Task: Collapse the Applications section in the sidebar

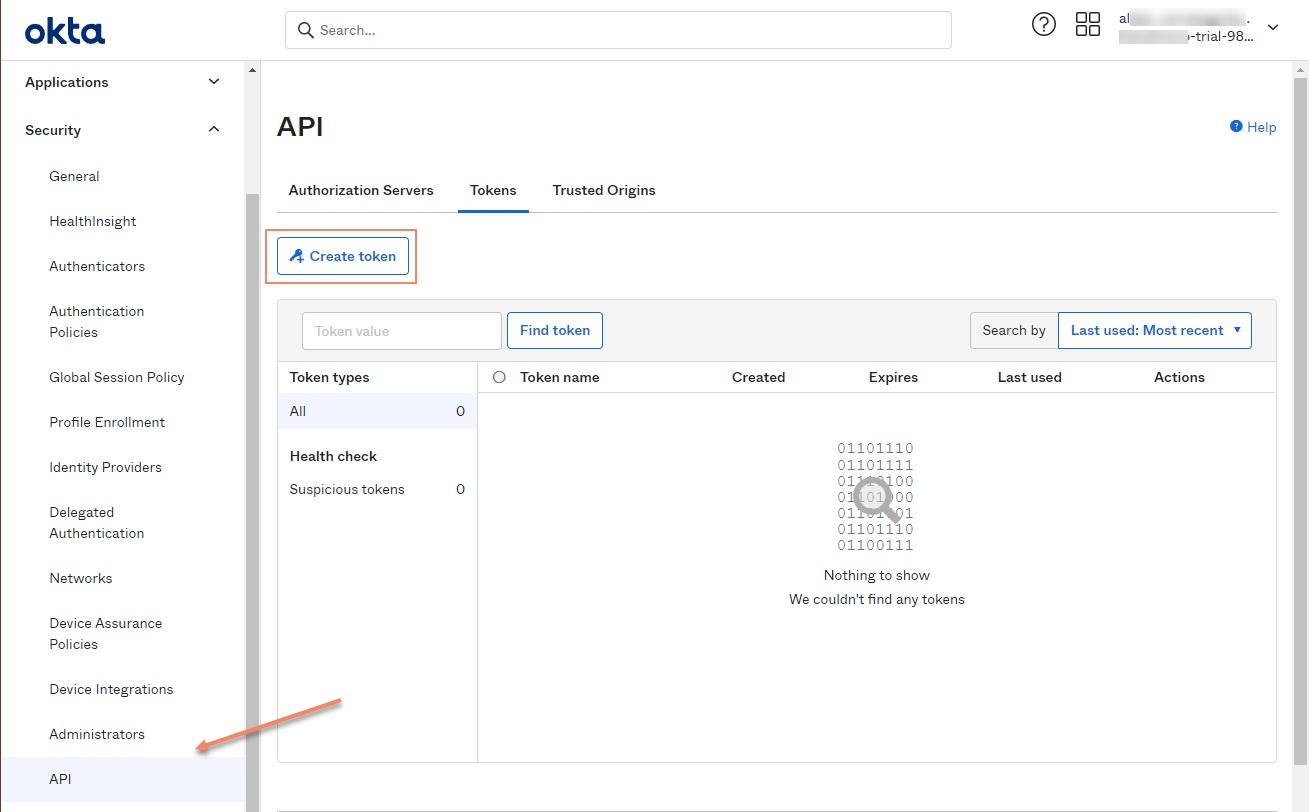Action: pyautogui.click(x=213, y=81)
